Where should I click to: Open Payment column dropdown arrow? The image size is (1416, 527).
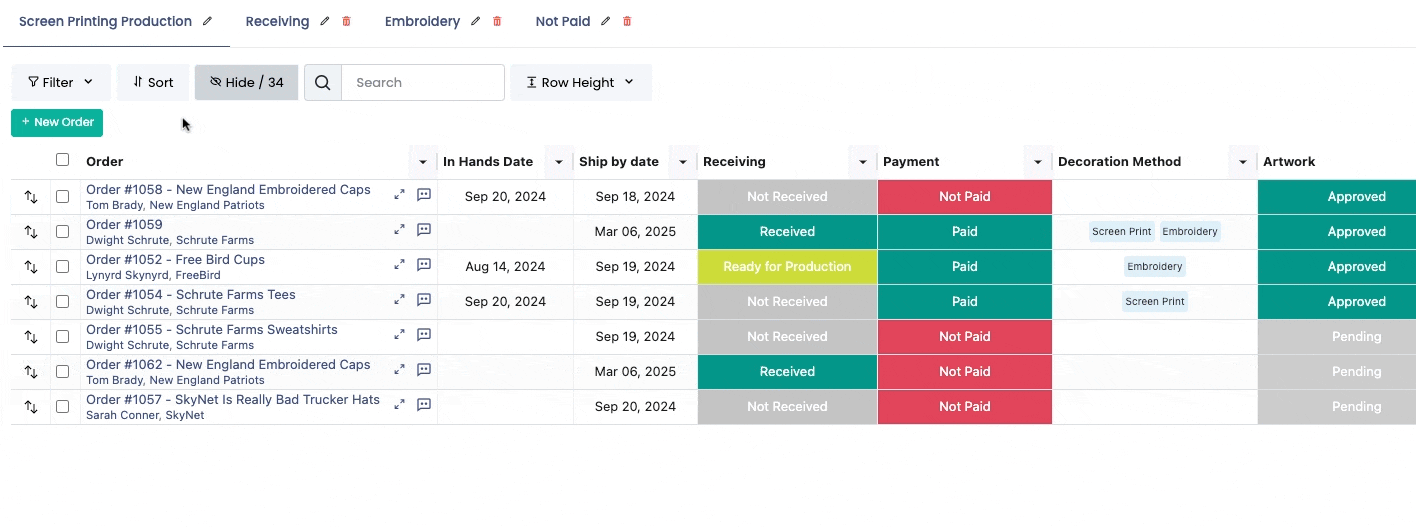pyautogui.click(x=1038, y=162)
